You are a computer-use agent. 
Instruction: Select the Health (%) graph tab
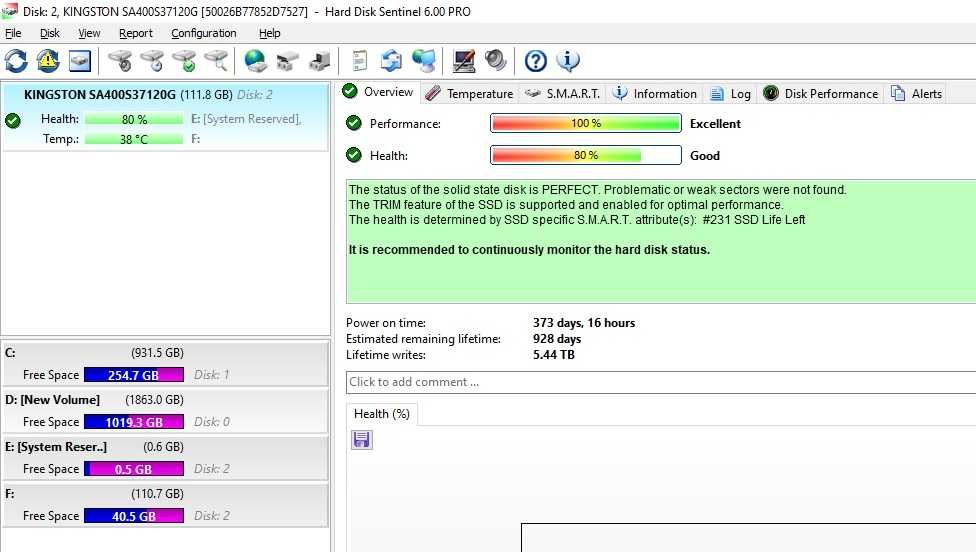[x=382, y=414]
